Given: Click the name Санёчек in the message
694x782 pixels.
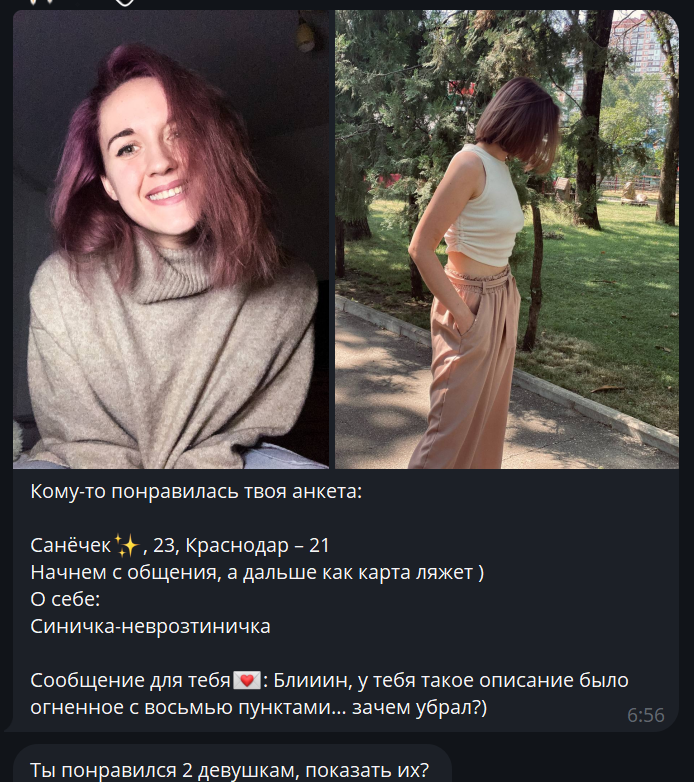Looking at the screenshot, I should tap(71, 546).
